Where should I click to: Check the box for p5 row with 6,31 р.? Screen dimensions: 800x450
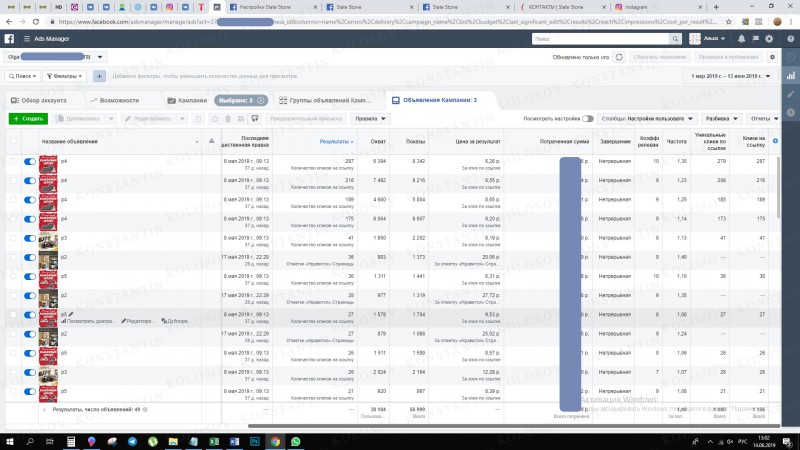coord(13,276)
